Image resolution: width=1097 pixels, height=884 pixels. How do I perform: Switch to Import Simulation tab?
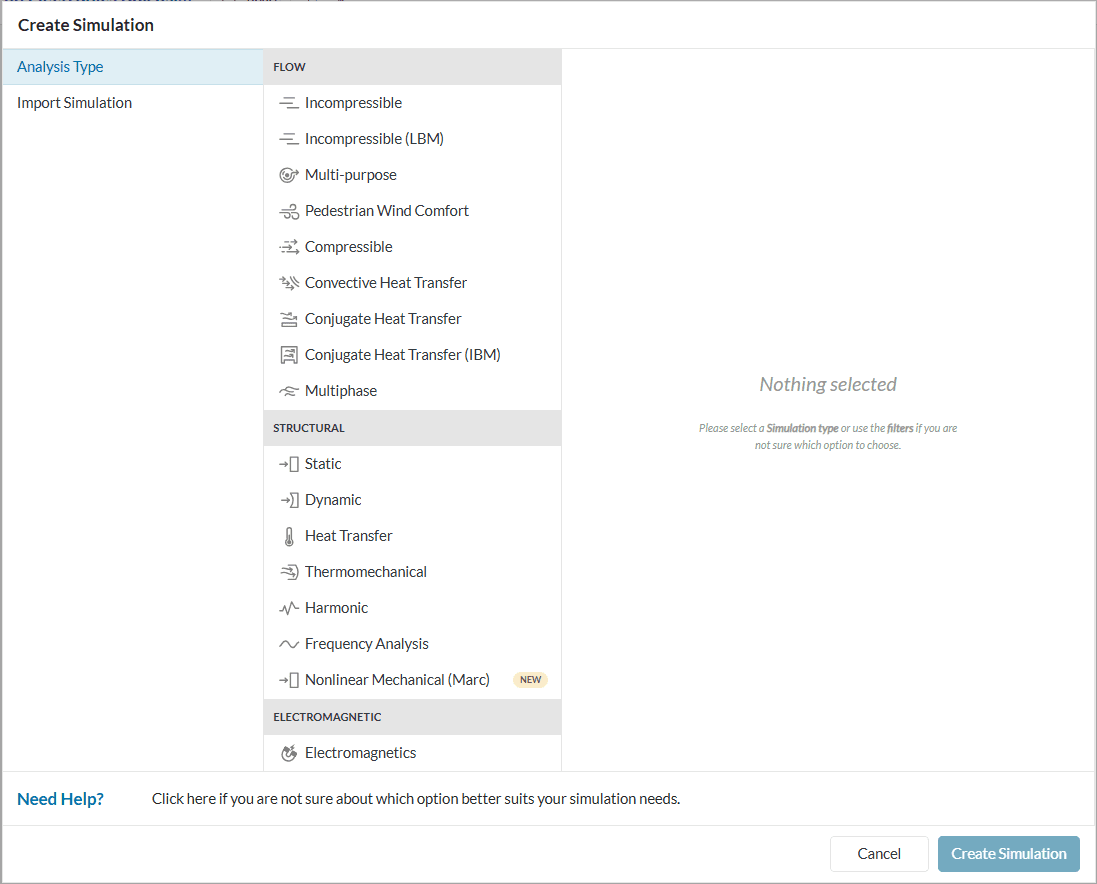(x=74, y=103)
